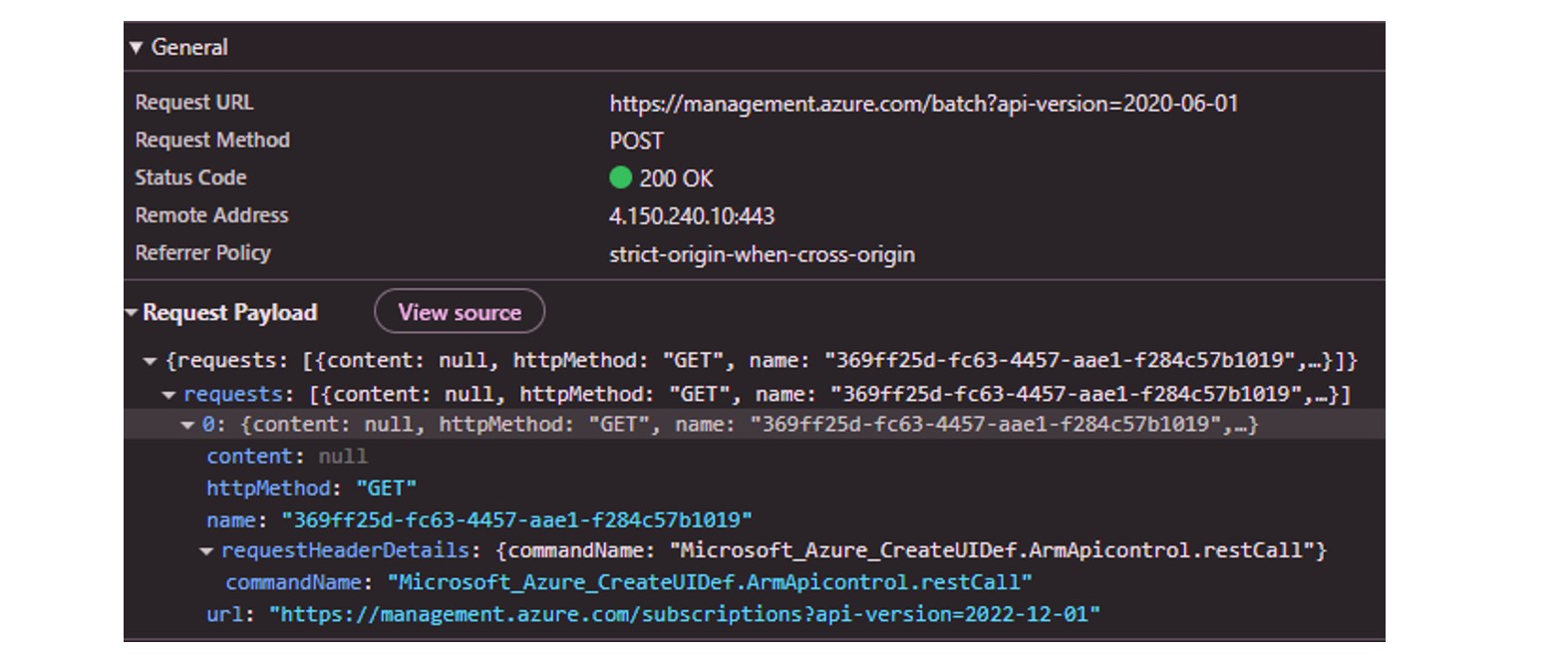Collapse array item 0 node
The width and height of the screenshot is (1568, 661).
(187, 425)
